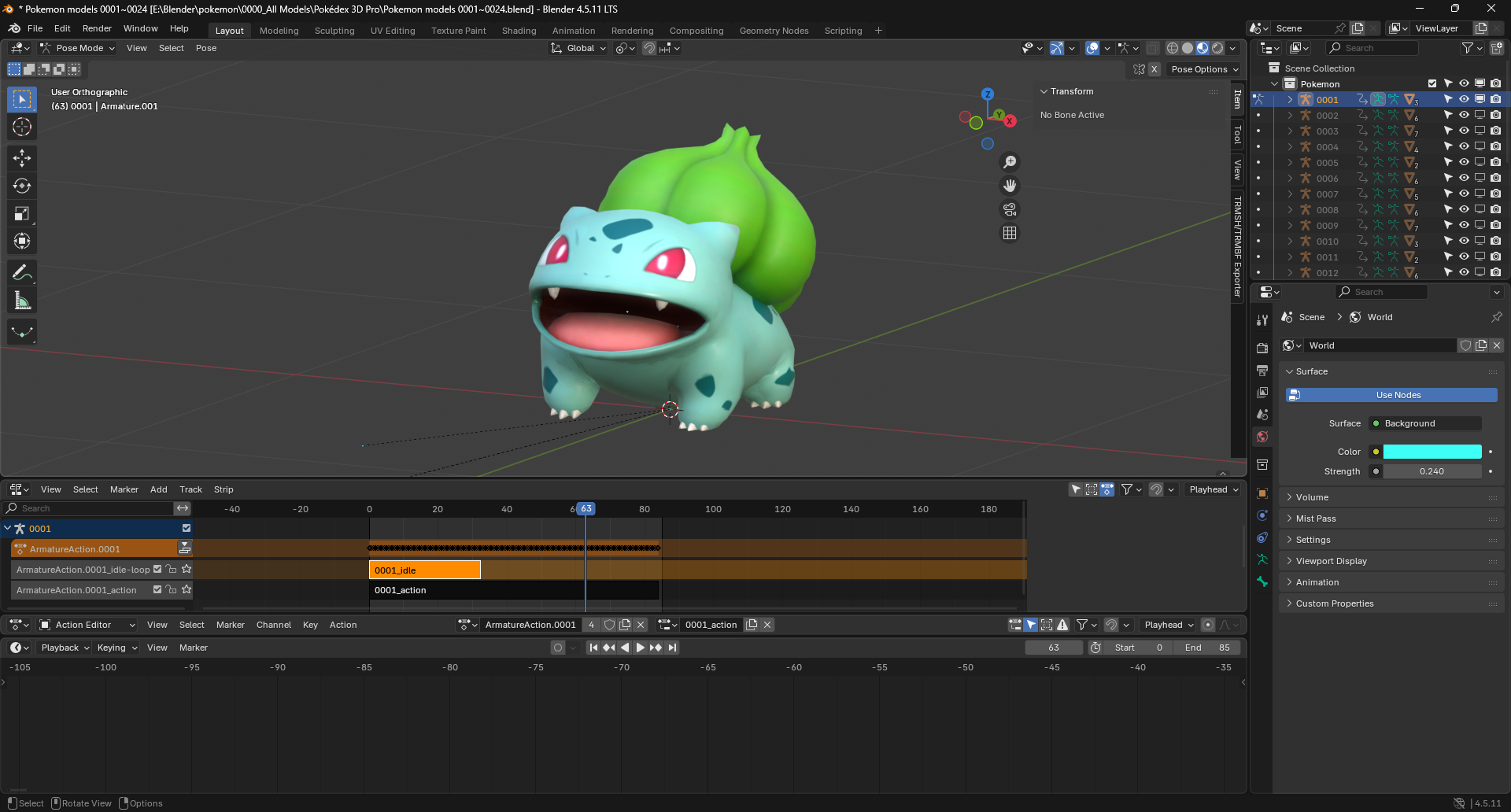The image size is (1511, 812).
Task: Switch to the Shading workspace tab
Action: [x=519, y=31]
